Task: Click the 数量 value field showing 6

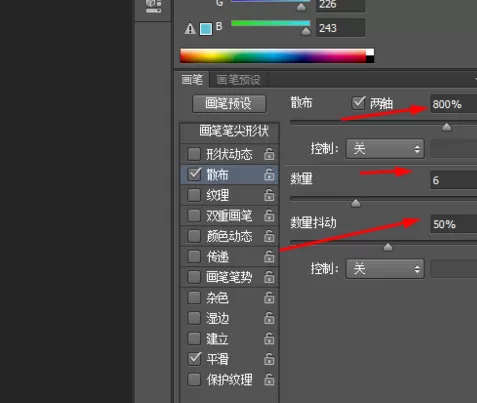Action: click(454, 180)
